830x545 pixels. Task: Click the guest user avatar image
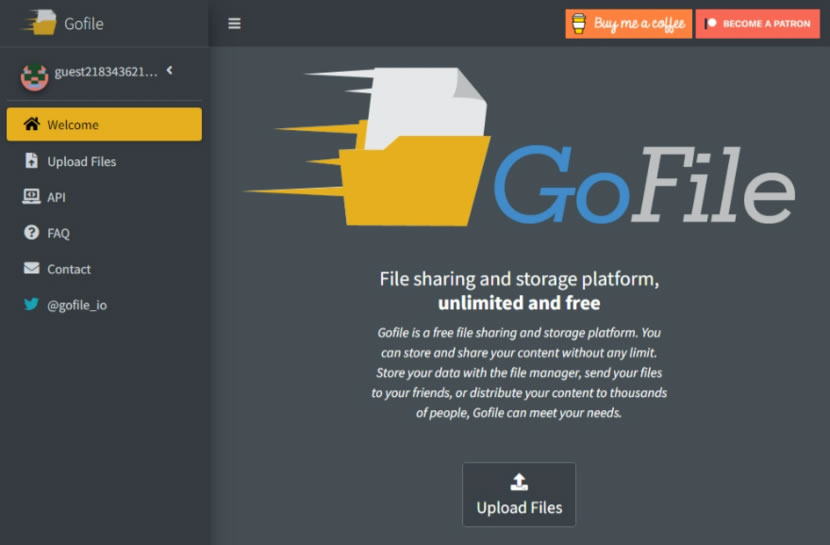[35, 75]
